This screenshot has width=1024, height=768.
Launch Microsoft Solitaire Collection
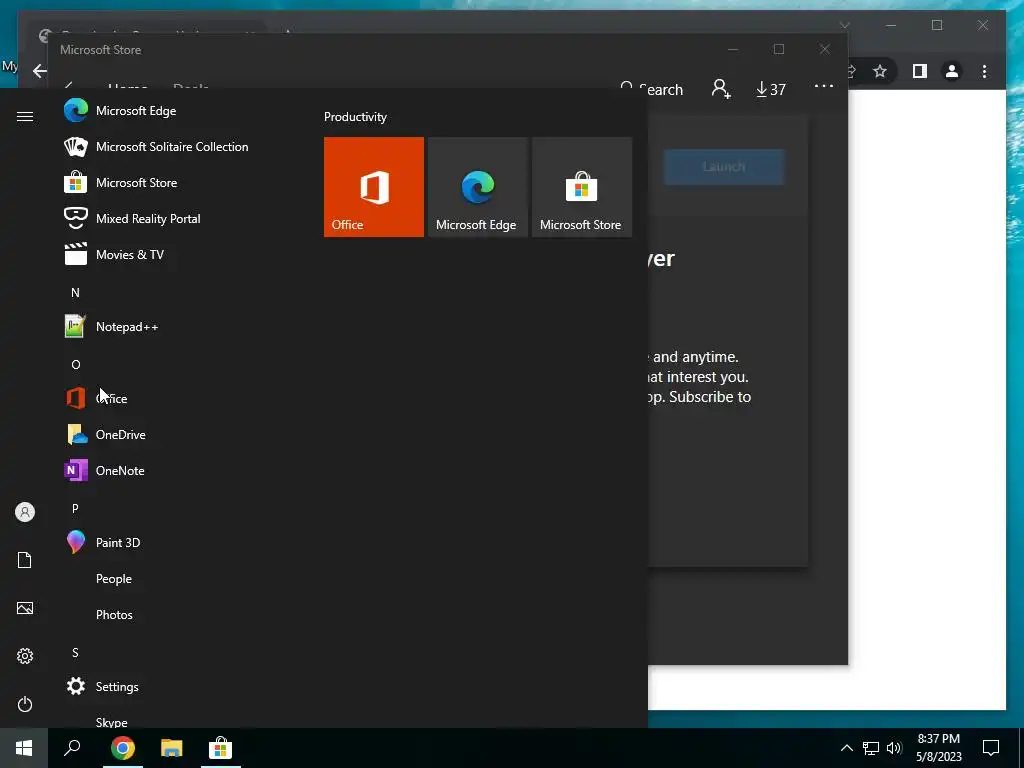coord(157,147)
